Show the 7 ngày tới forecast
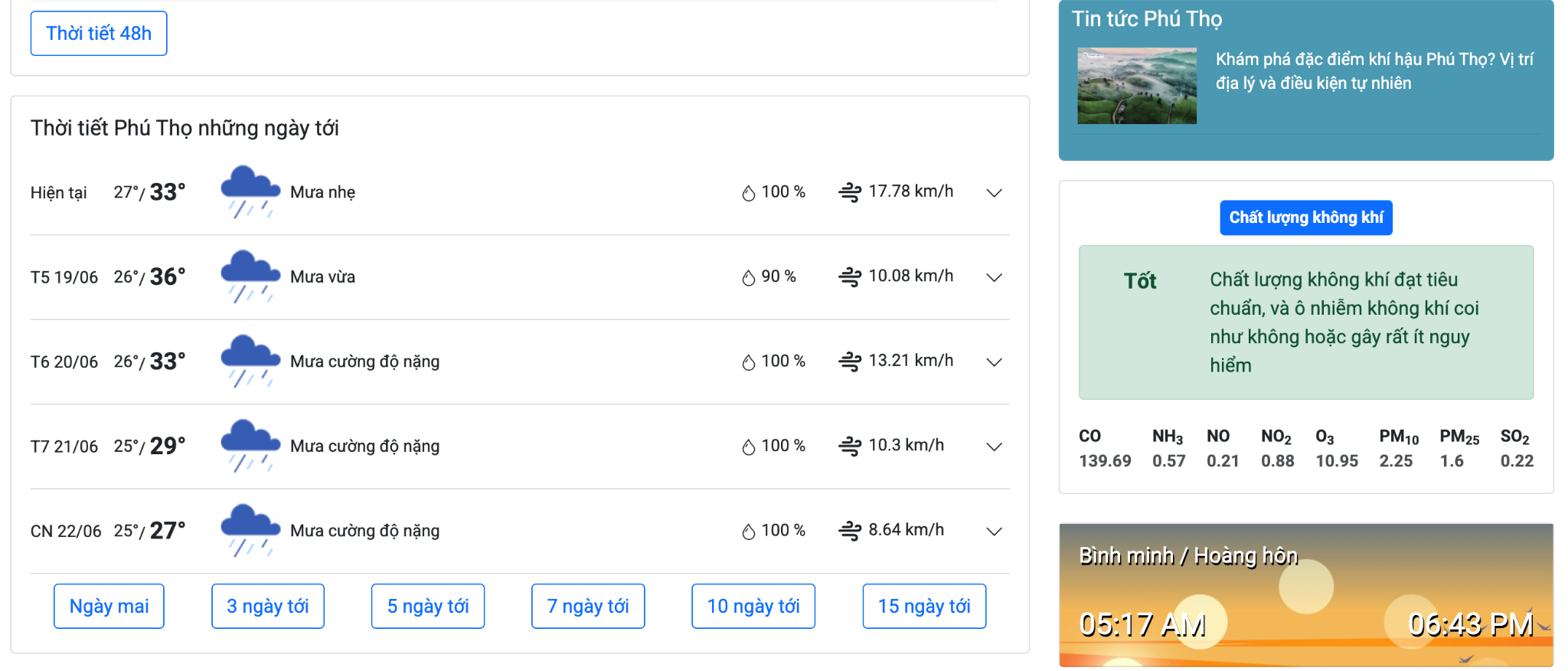 [587, 606]
